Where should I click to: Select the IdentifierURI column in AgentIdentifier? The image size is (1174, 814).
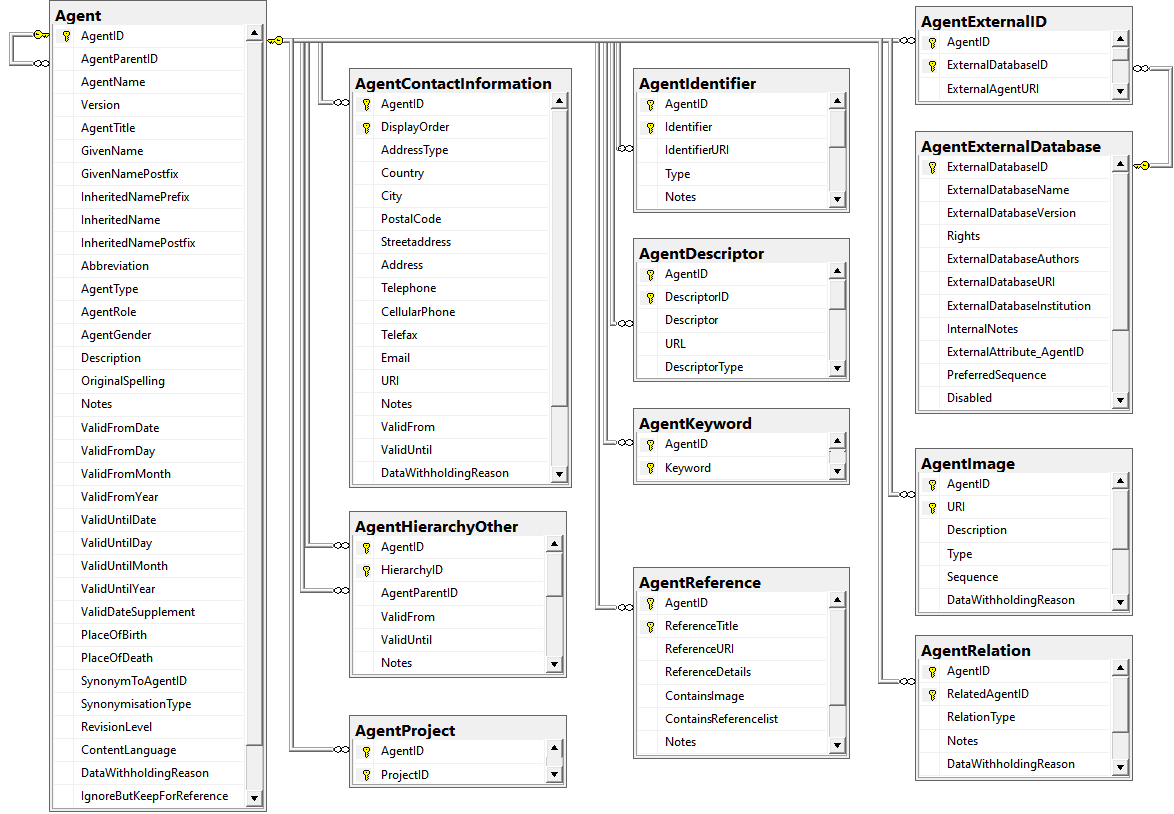732,150
